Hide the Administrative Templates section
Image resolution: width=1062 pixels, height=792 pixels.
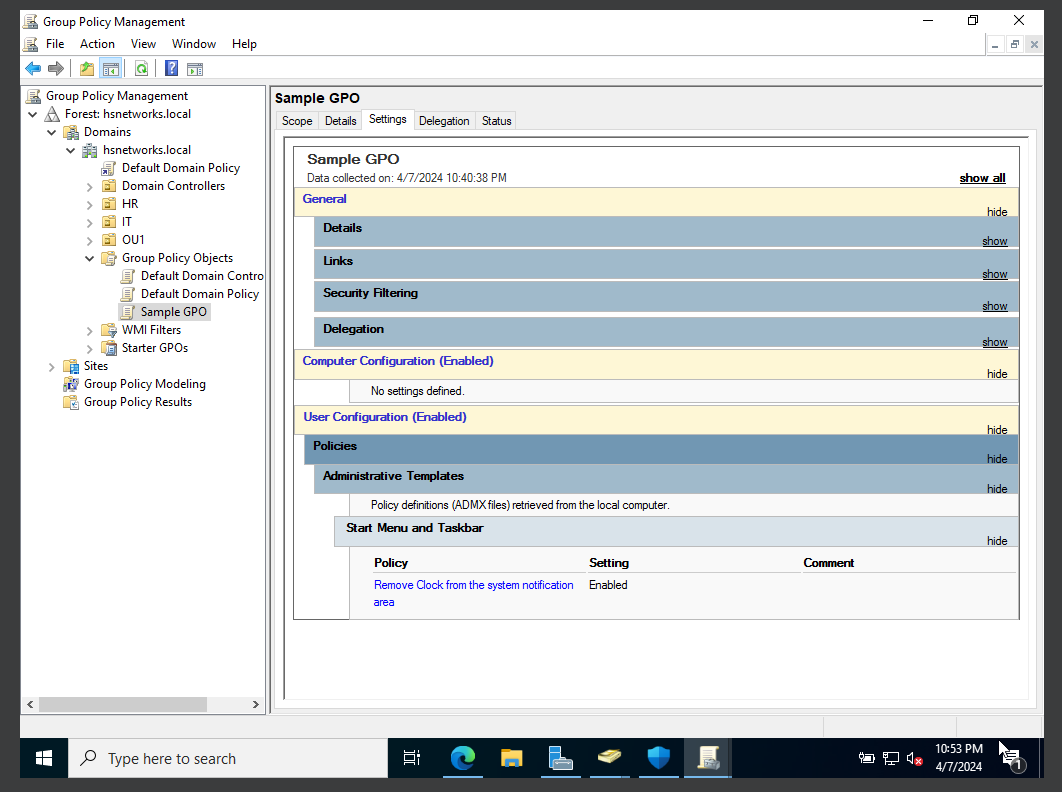(996, 488)
